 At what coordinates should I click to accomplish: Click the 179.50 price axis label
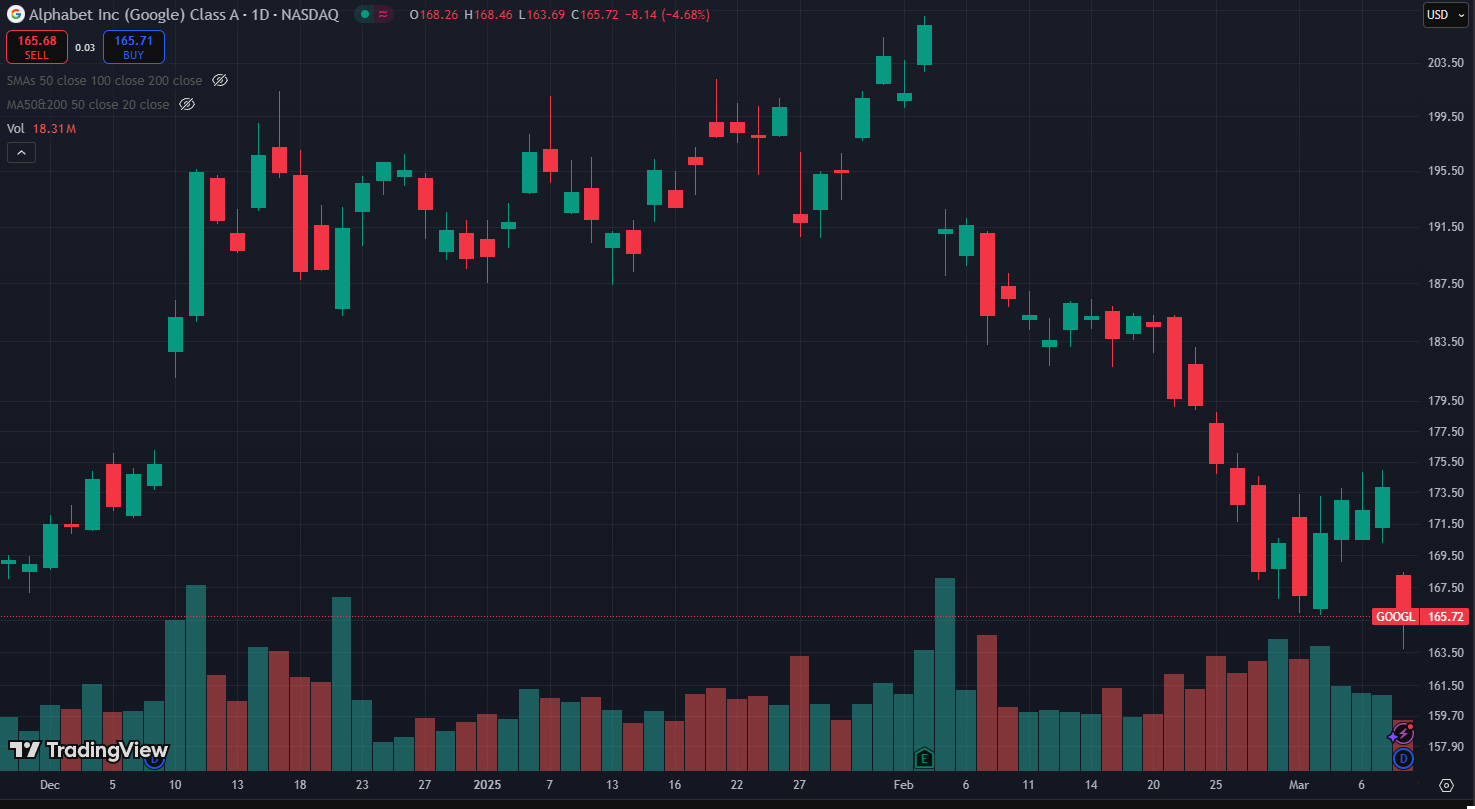pos(1445,401)
